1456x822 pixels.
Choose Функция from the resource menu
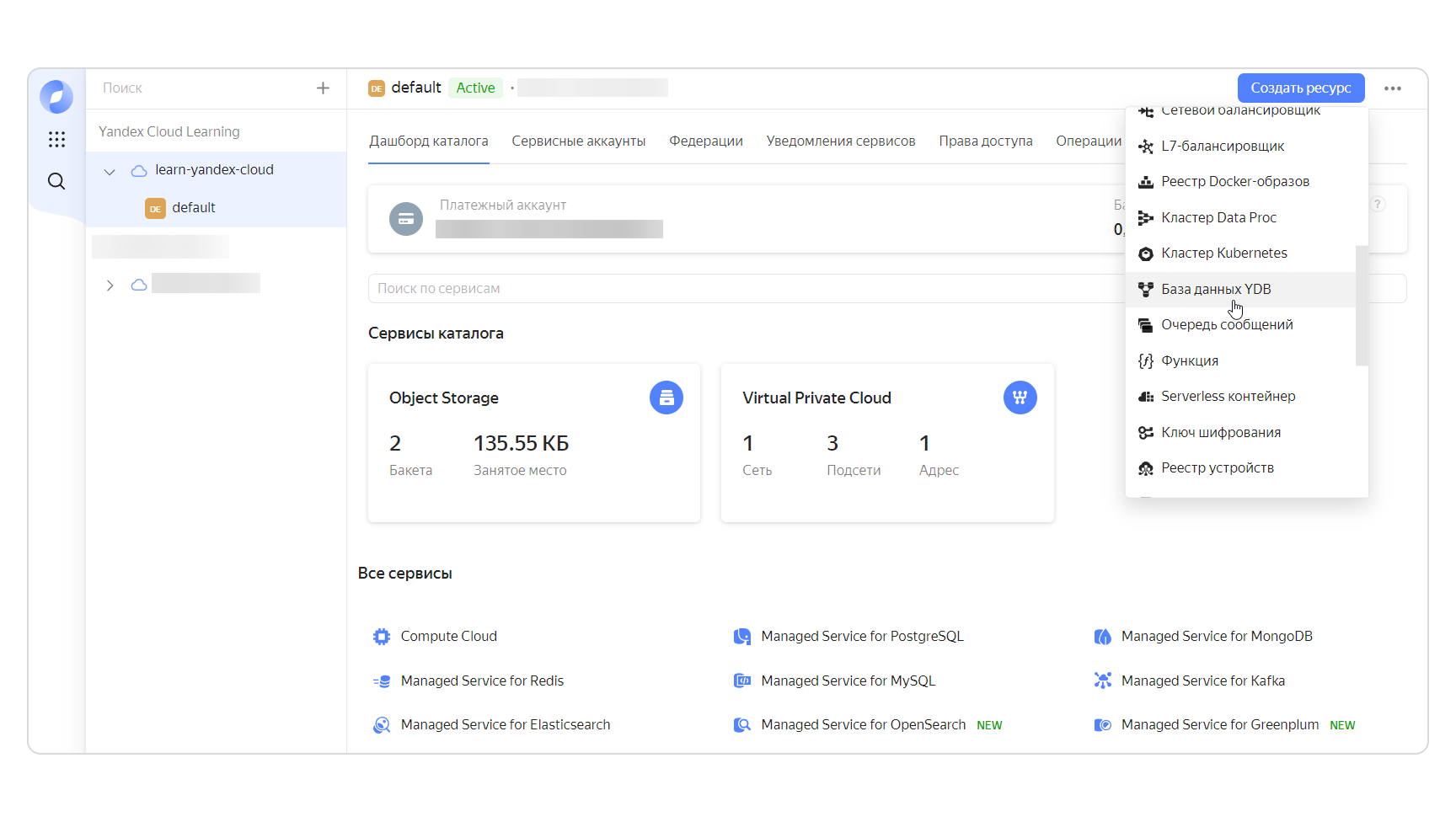point(1240,361)
